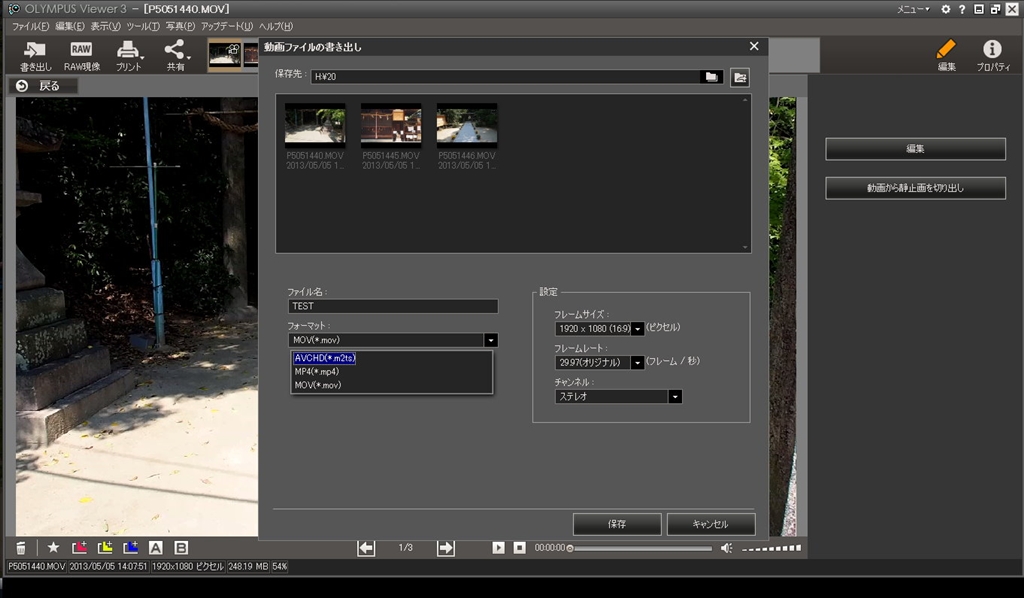Open the フレームレート dropdown

coord(637,362)
